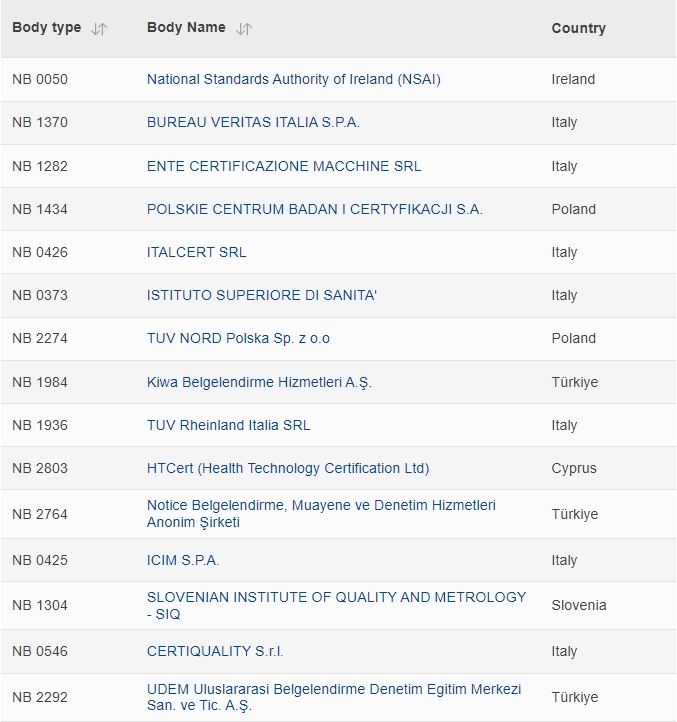This screenshot has height=722, width=677.
Task: Open BUREAU VERITAS ITALIA S.P.A. link
Action: pos(253,122)
